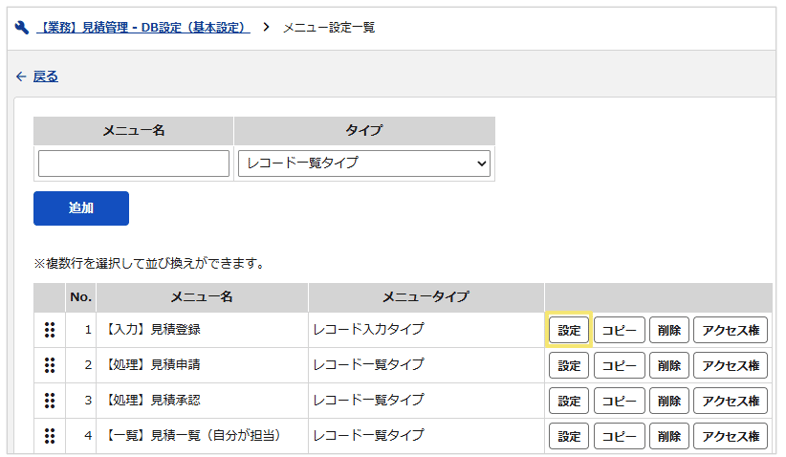Click 削除 for 【処理】見積承認
This screenshot has width=786, height=457.
669,401
